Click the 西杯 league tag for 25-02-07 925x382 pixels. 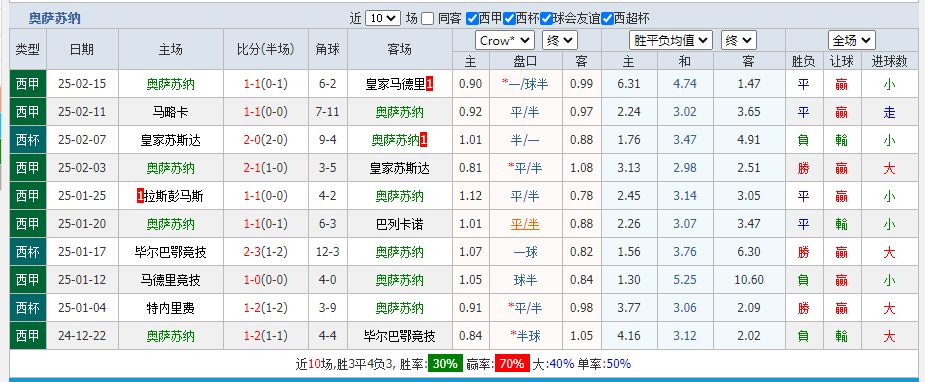pos(28,140)
